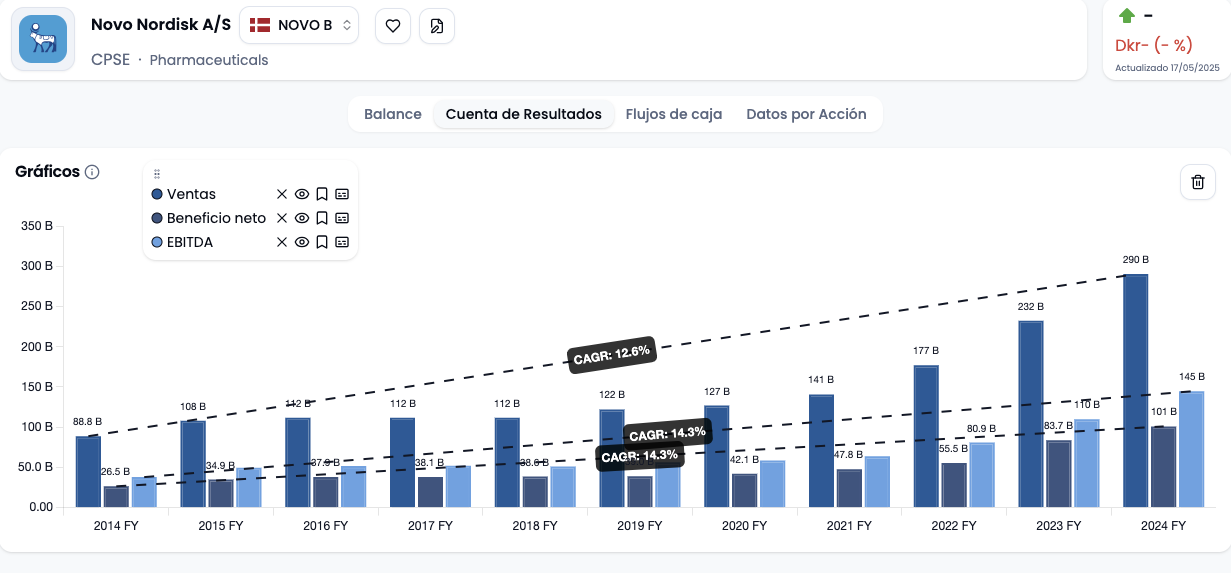Open the card options icon for EBITDA
1231x573 pixels.
342,242
